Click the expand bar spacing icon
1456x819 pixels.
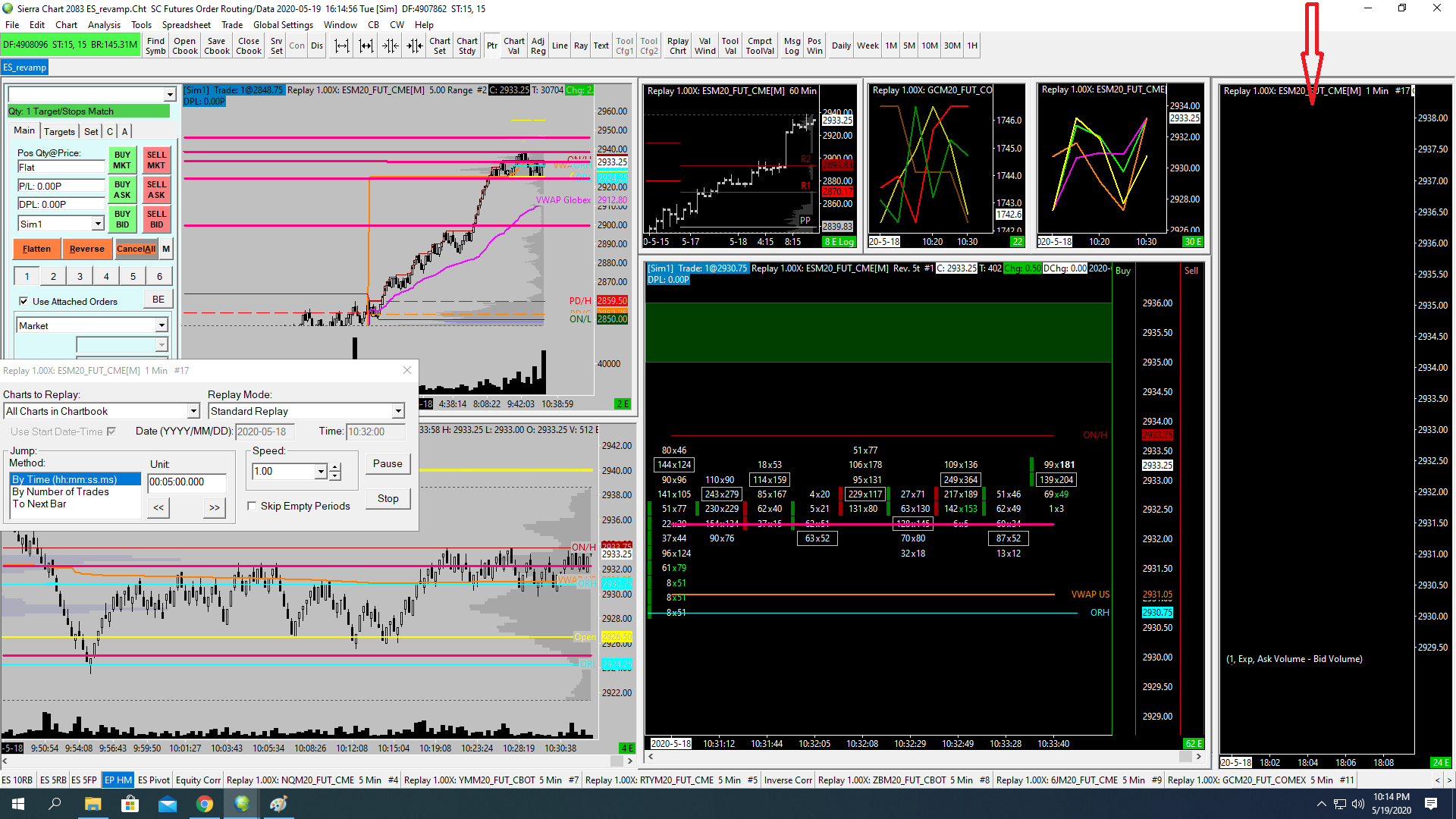342,46
